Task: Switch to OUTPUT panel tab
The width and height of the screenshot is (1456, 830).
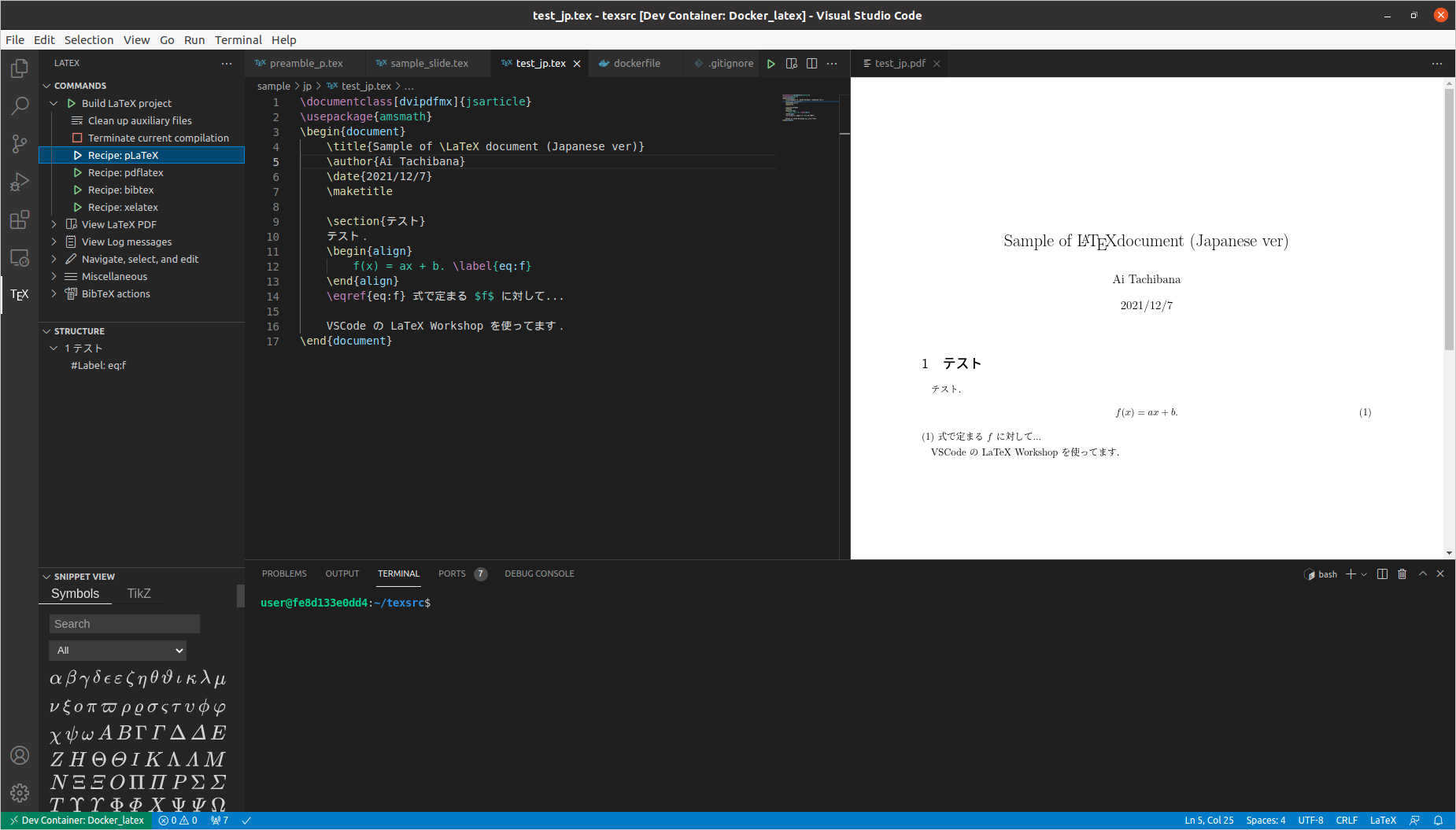Action: click(342, 574)
